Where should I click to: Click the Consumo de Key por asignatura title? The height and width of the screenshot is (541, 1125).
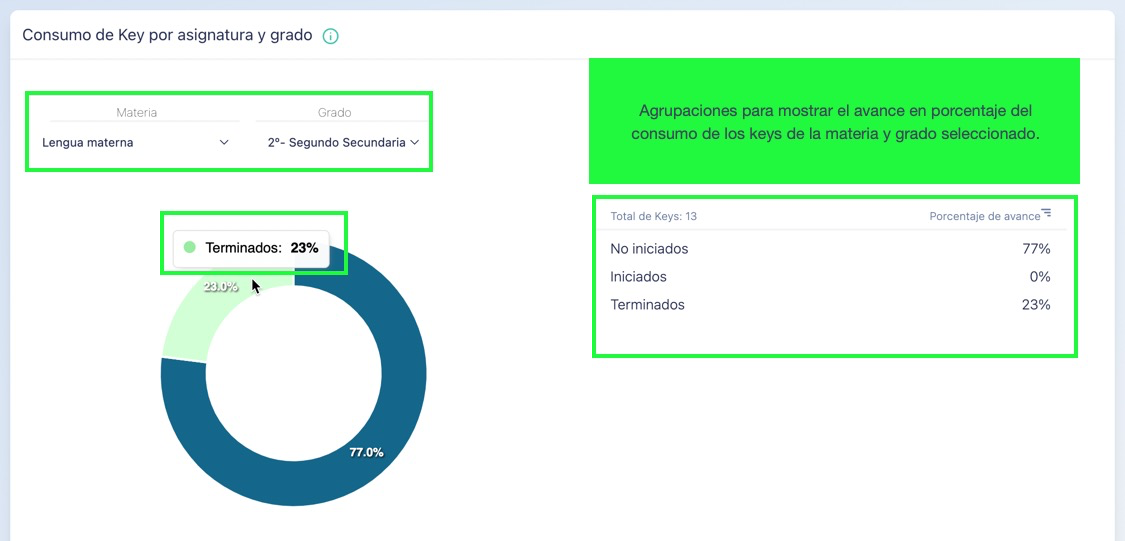167,35
